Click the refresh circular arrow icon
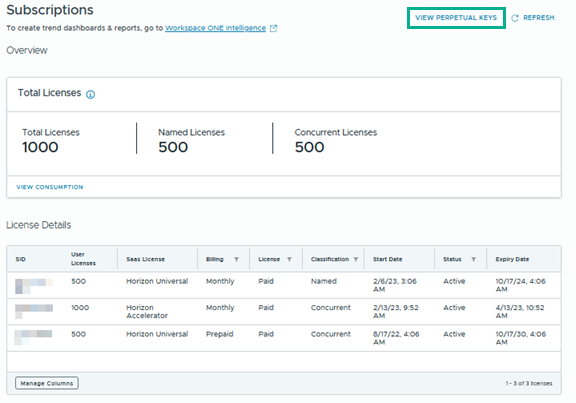 point(515,18)
